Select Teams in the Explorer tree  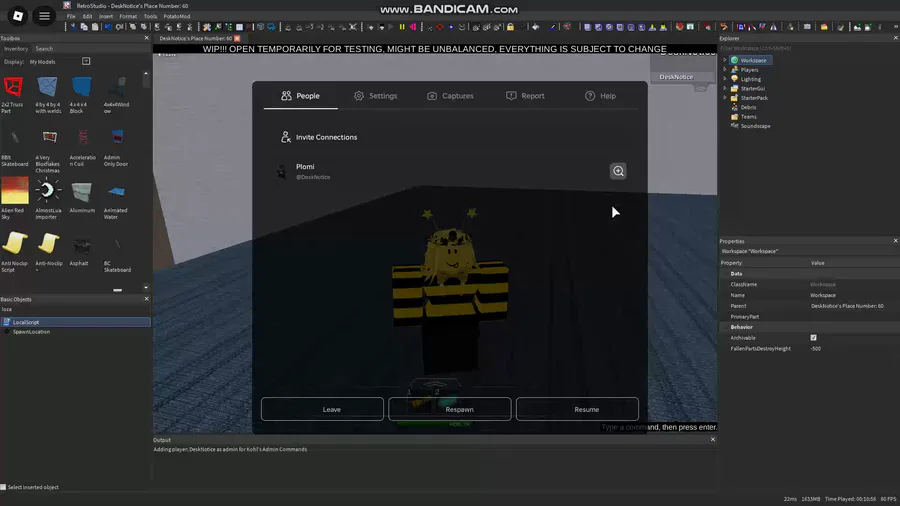748,116
